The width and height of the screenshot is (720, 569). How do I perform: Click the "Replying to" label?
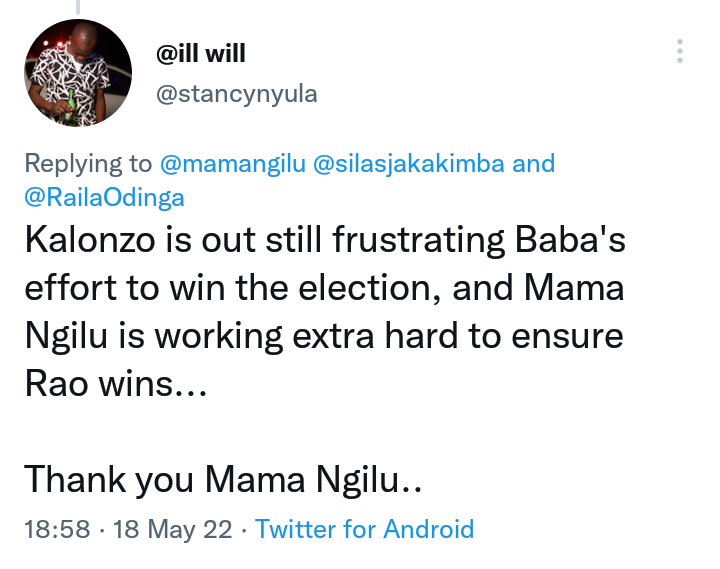[x=88, y=163]
